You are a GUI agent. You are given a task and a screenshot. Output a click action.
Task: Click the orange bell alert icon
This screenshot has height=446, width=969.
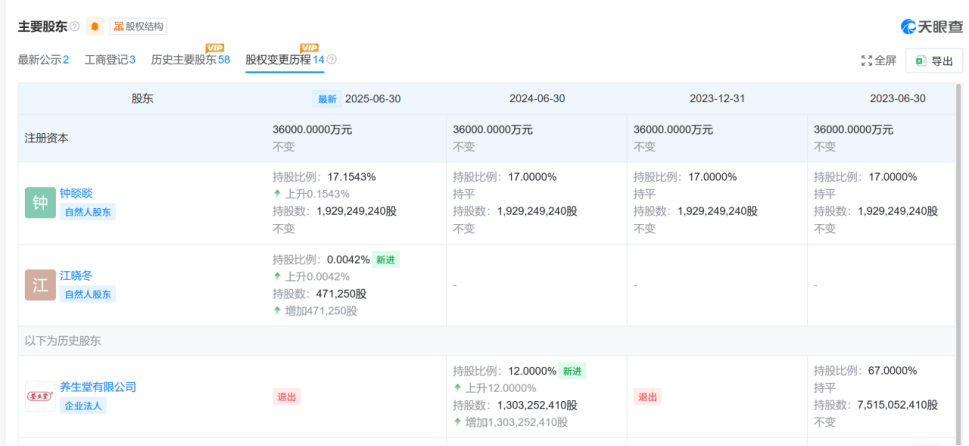pyautogui.click(x=95, y=26)
